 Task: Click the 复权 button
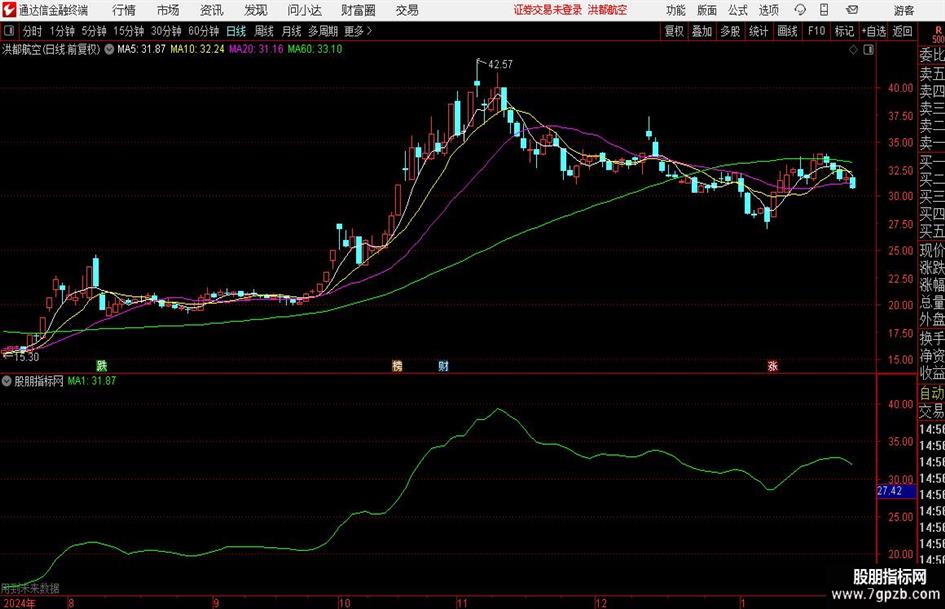pyautogui.click(x=674, y=31)
